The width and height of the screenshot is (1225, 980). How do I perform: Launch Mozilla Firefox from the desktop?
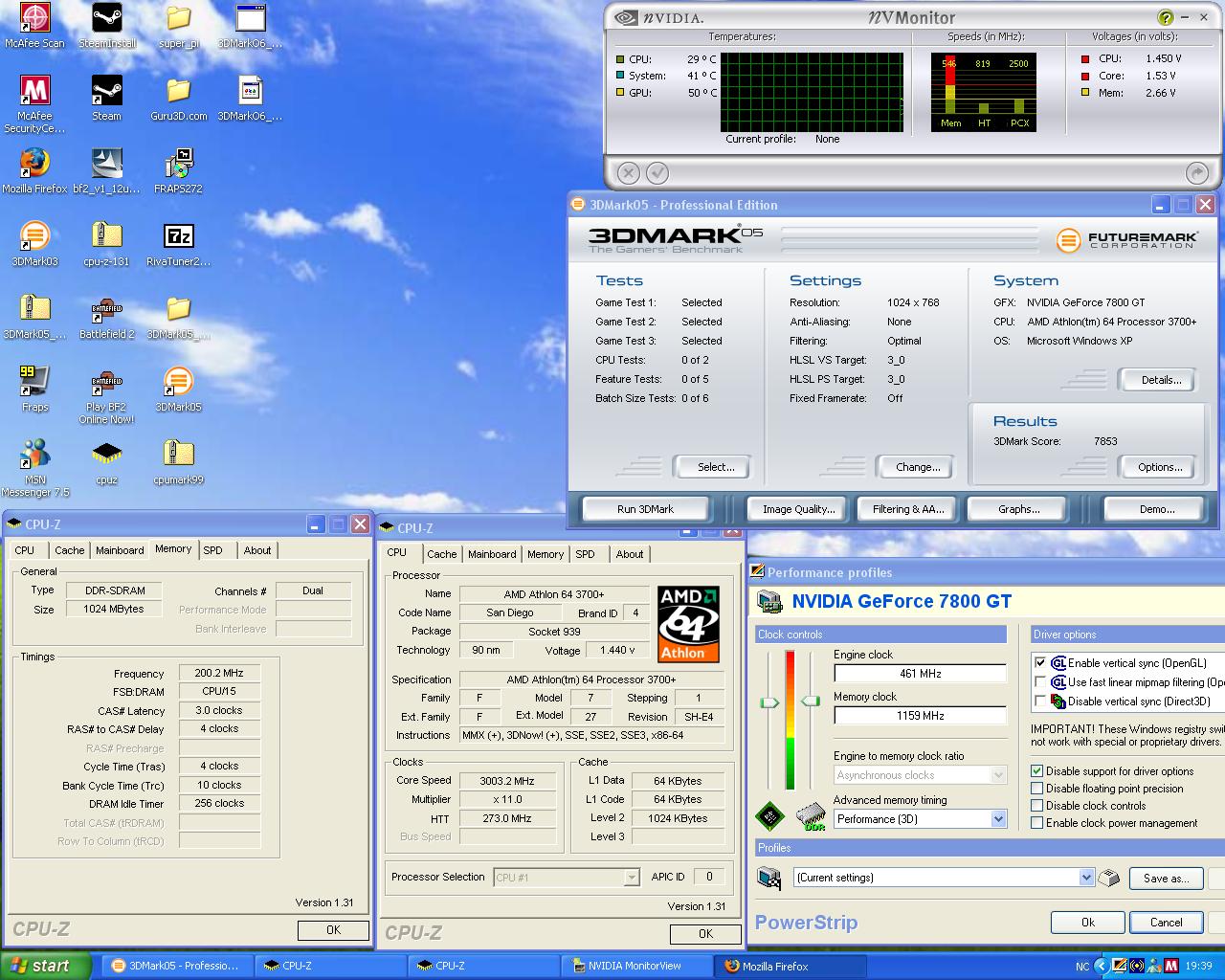point(34,171)
